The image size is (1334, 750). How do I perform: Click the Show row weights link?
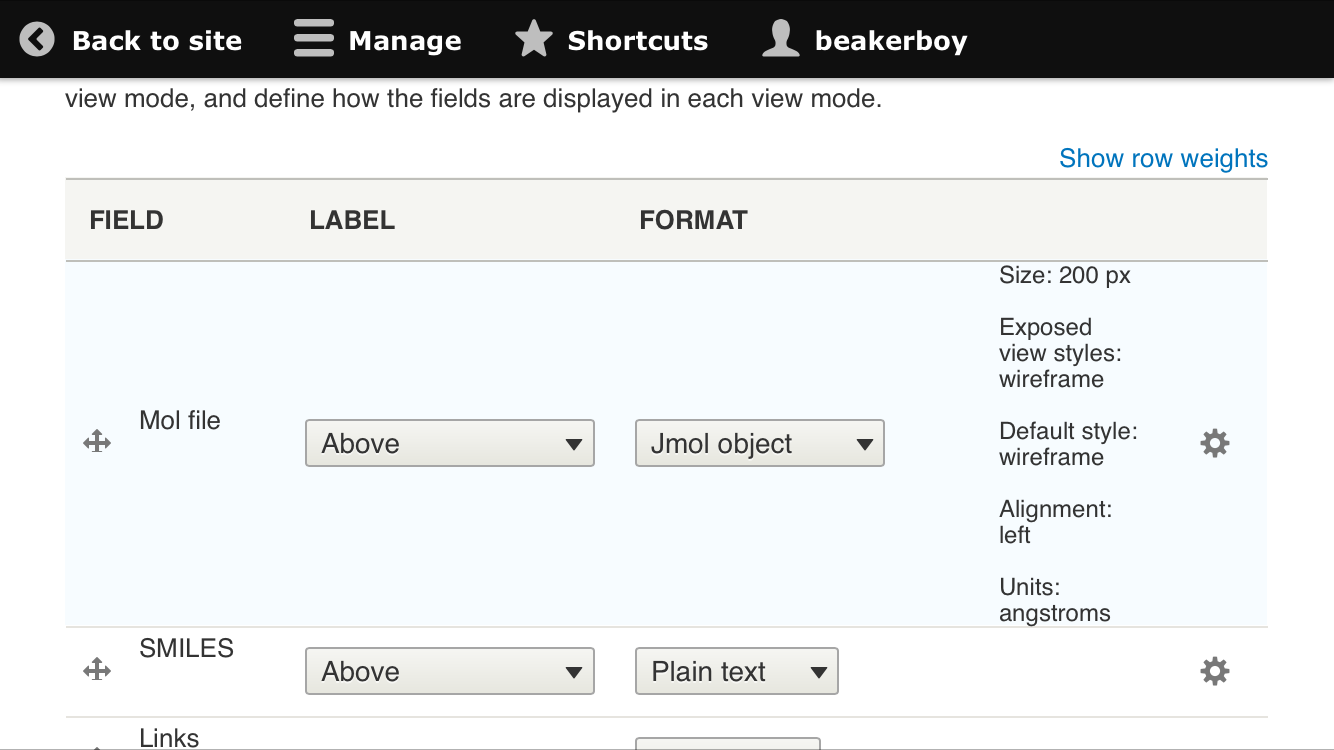pos(1163,158)
